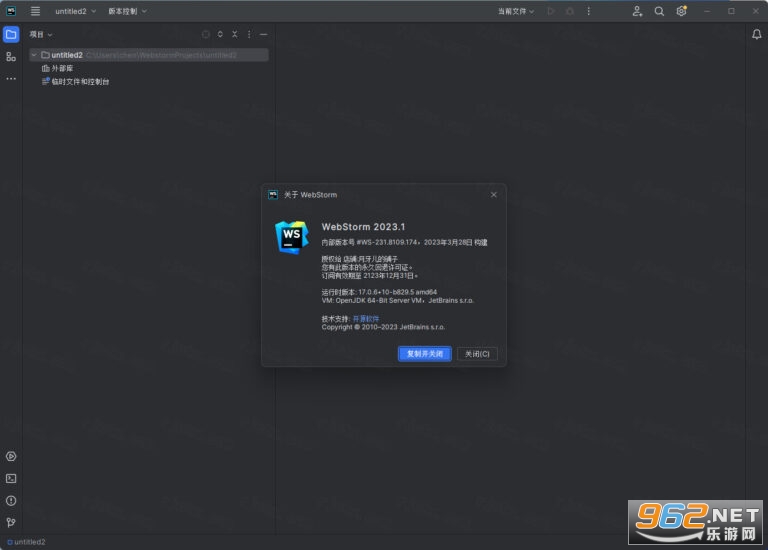Hide the project panel with minus icon

[x=264, y=34]
